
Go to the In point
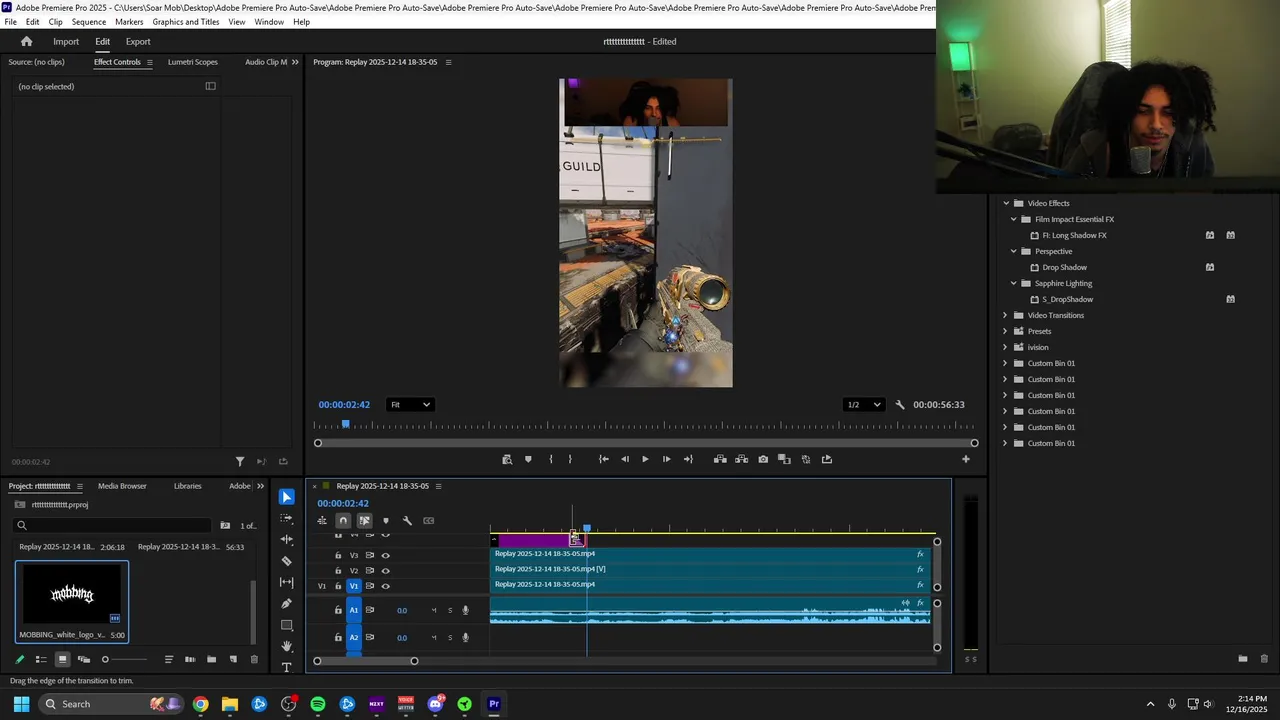604,459
